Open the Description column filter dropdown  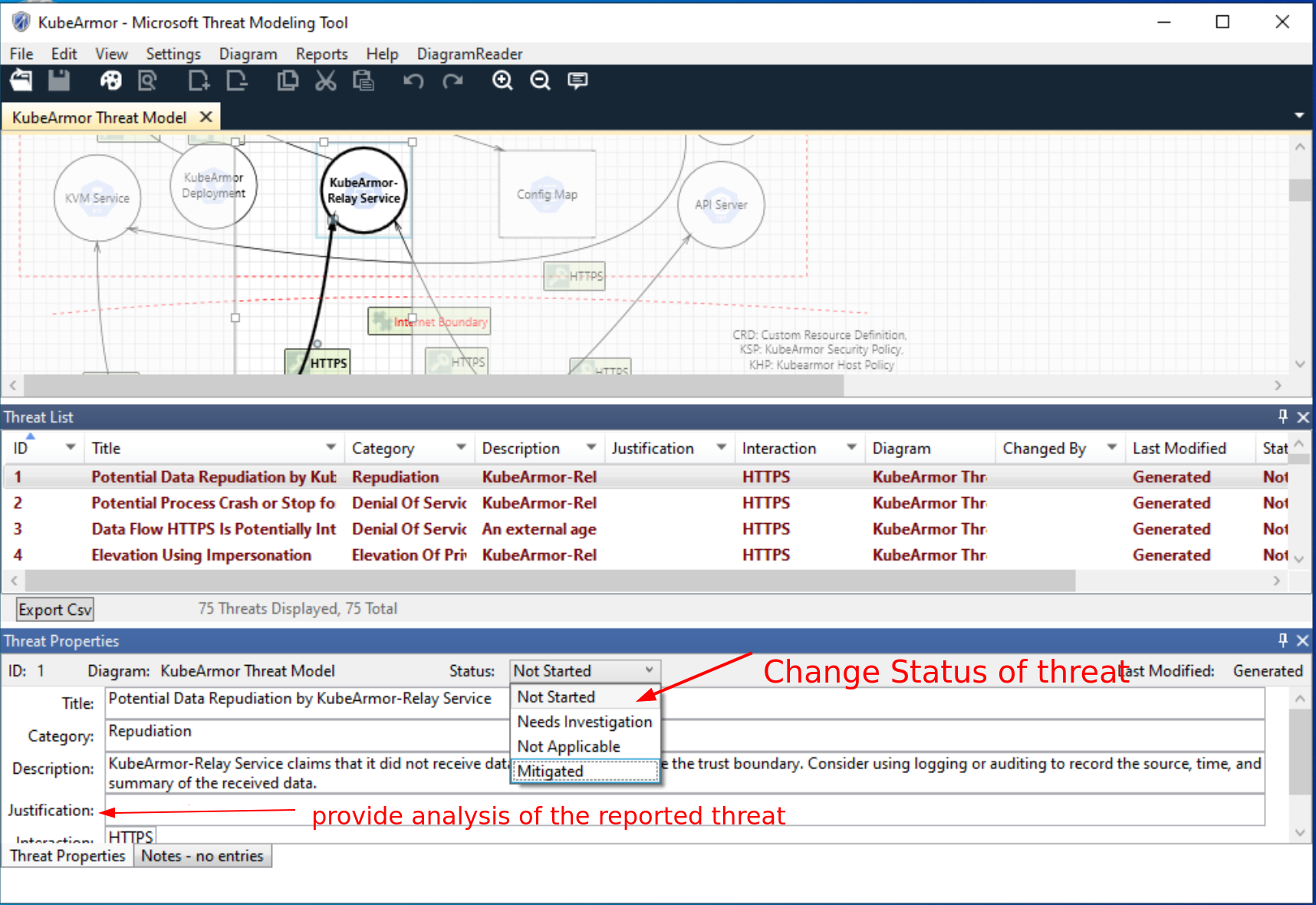[x=591, y=447]
